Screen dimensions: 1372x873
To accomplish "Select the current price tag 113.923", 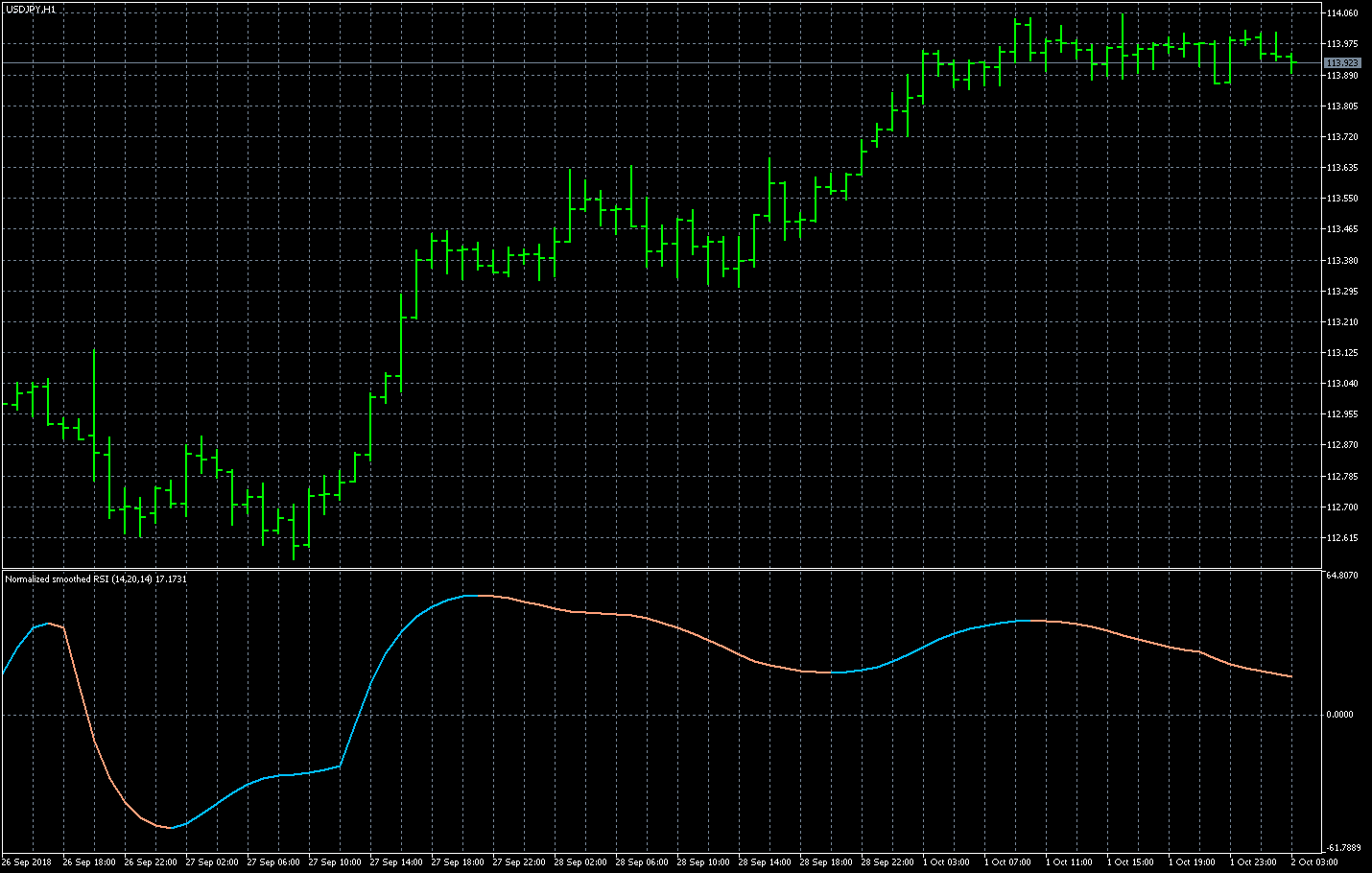I will coord(1341,63).
